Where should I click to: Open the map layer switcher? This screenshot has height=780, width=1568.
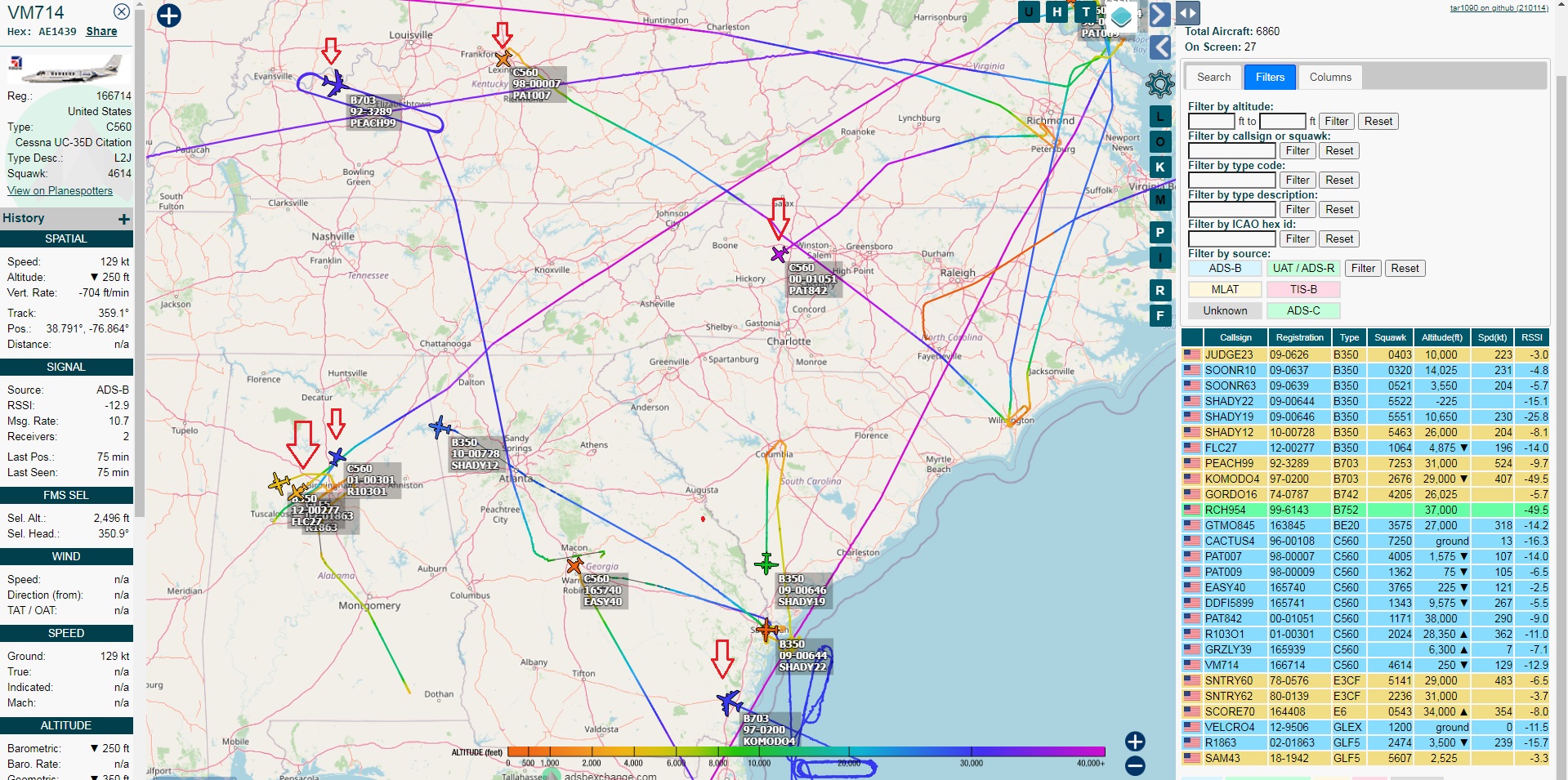point(1122,16)
